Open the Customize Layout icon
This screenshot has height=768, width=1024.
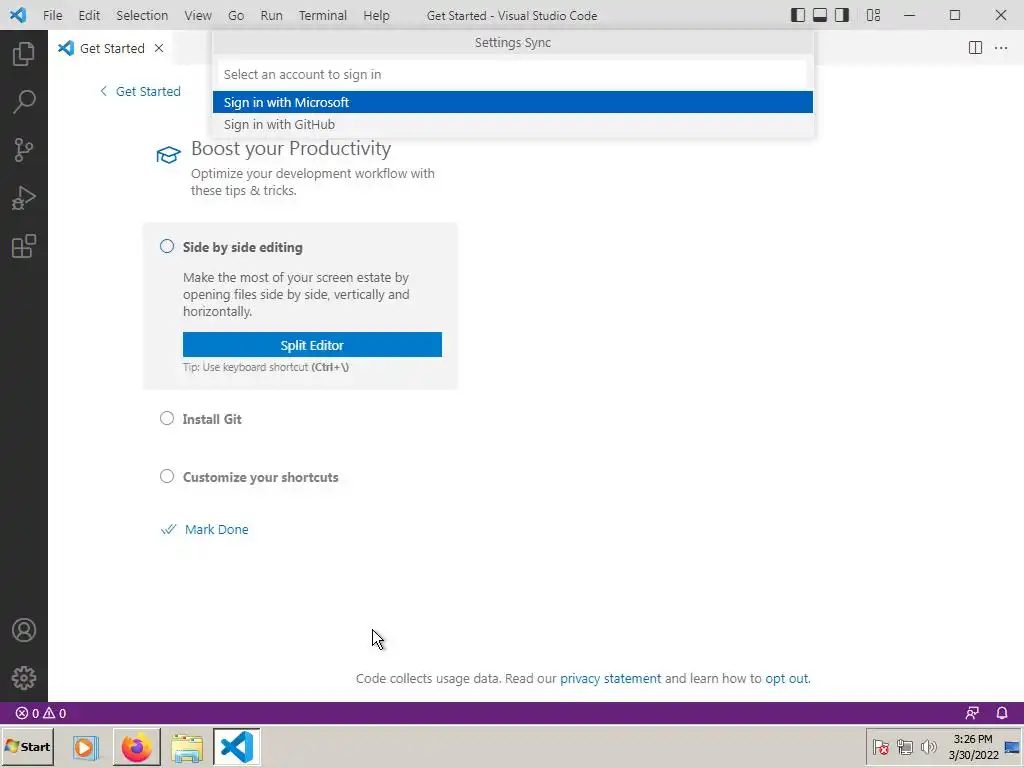coord(873,15)
